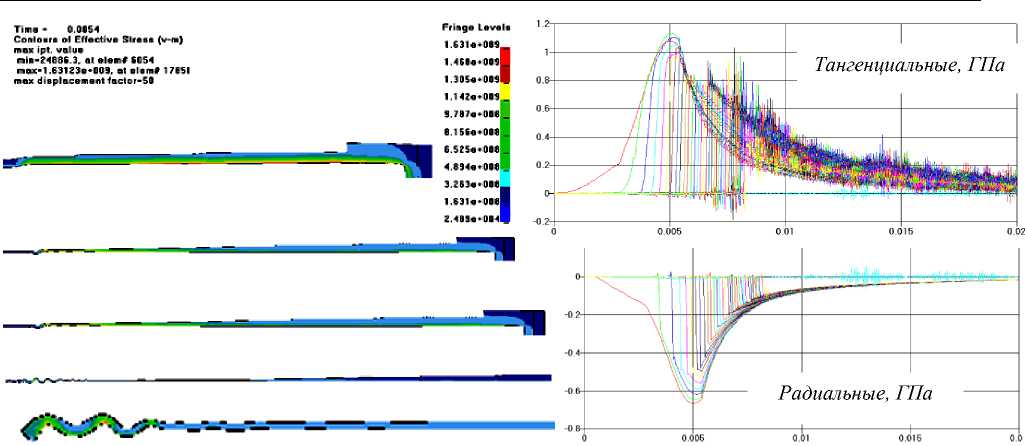This screenshot has width=1025, height=446.
Task: Select fringe level value 1.142e+009
Action: point(472,97)
